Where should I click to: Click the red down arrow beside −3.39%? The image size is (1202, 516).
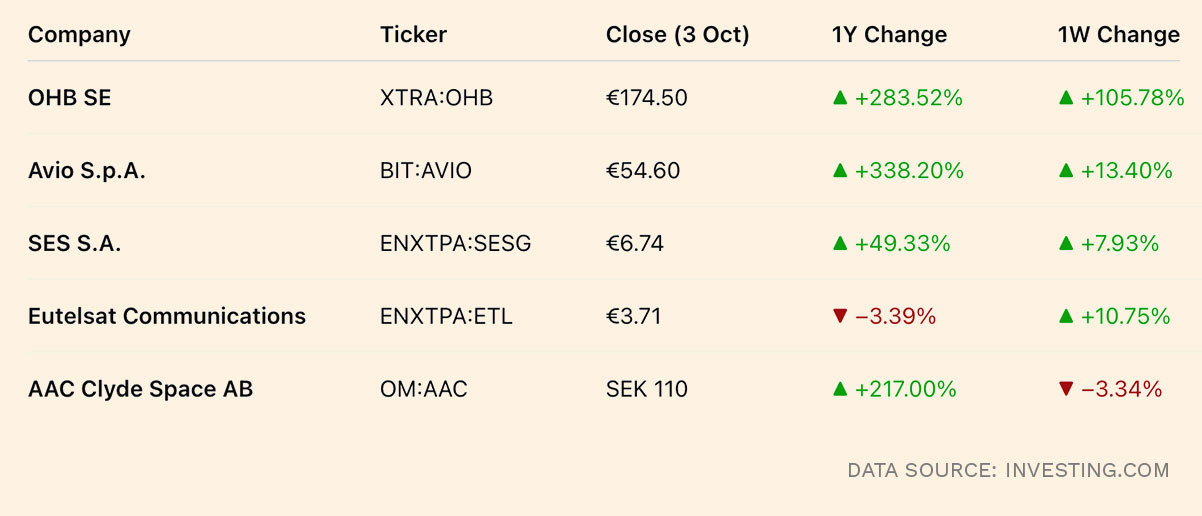[x=840, y=317]
